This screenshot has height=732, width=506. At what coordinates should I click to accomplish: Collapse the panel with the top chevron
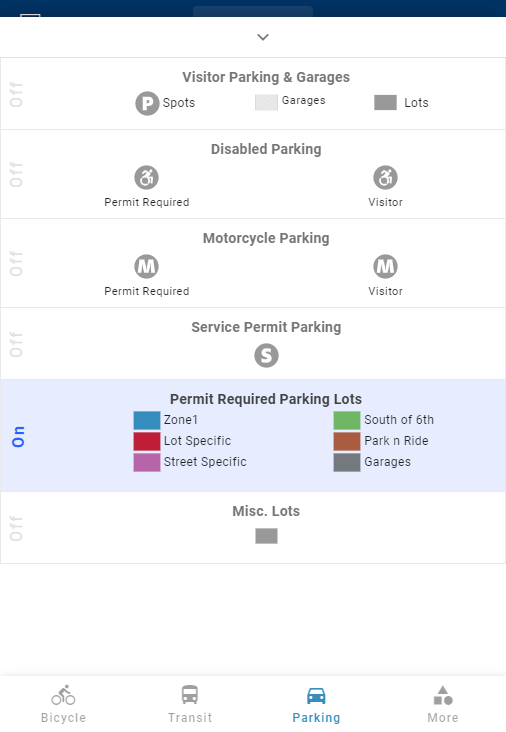pyautogui.click(x=263, y=37)
